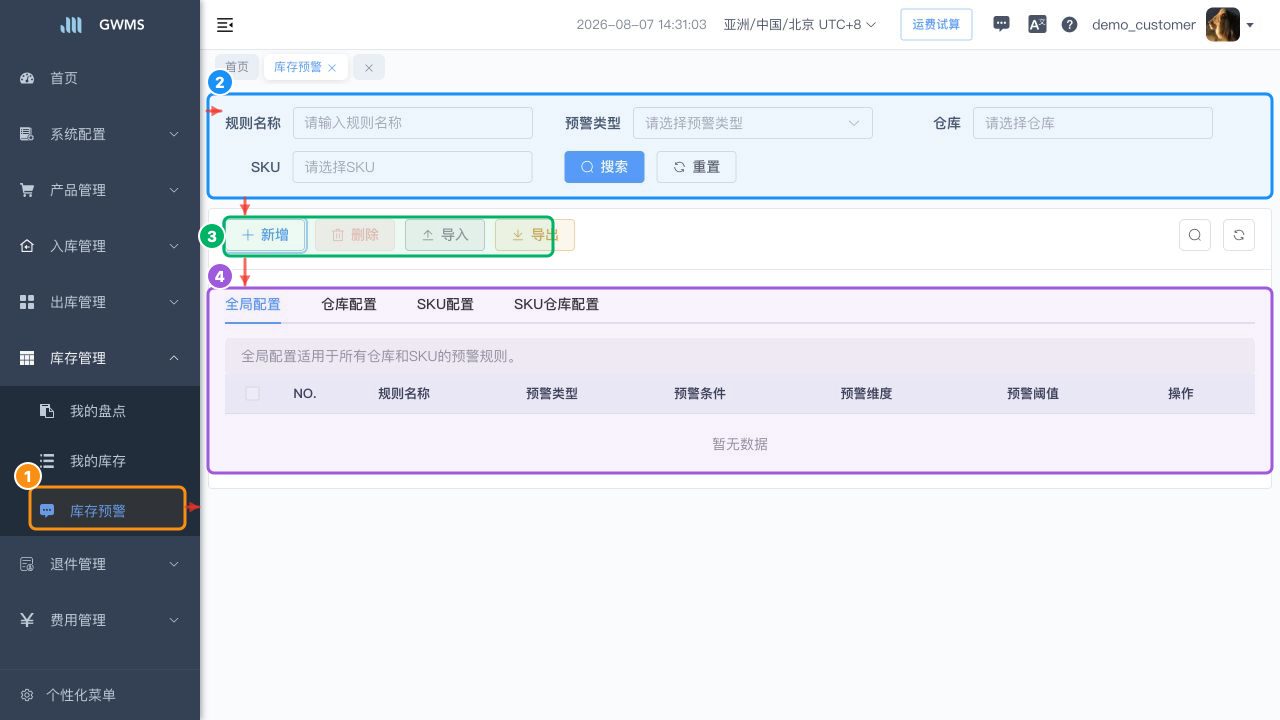This screenshot has width=1280, height=720.
Task: Toggle the select-all checkbox in table header
Action: click(252, 393)
